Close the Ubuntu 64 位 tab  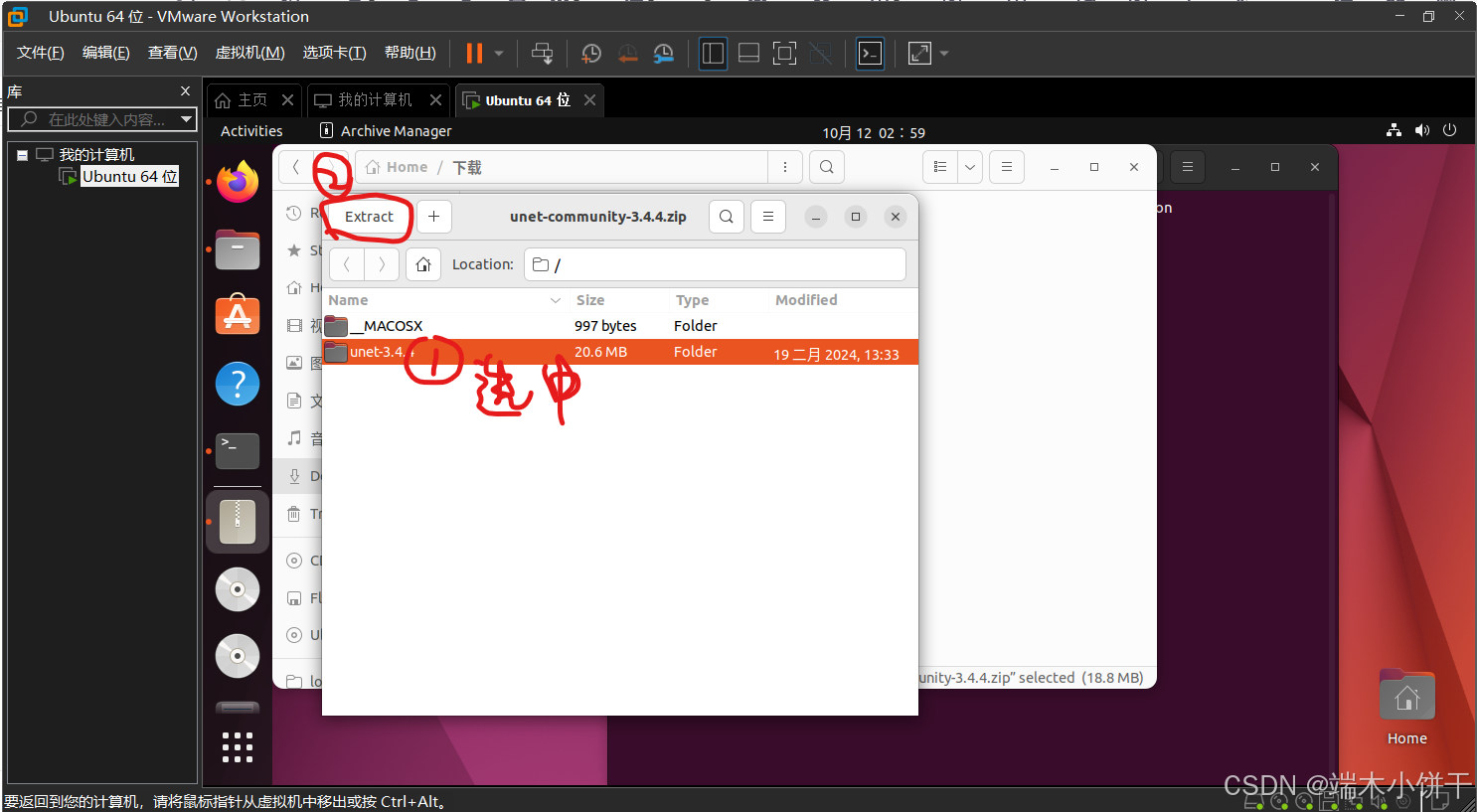coord(589,99)
